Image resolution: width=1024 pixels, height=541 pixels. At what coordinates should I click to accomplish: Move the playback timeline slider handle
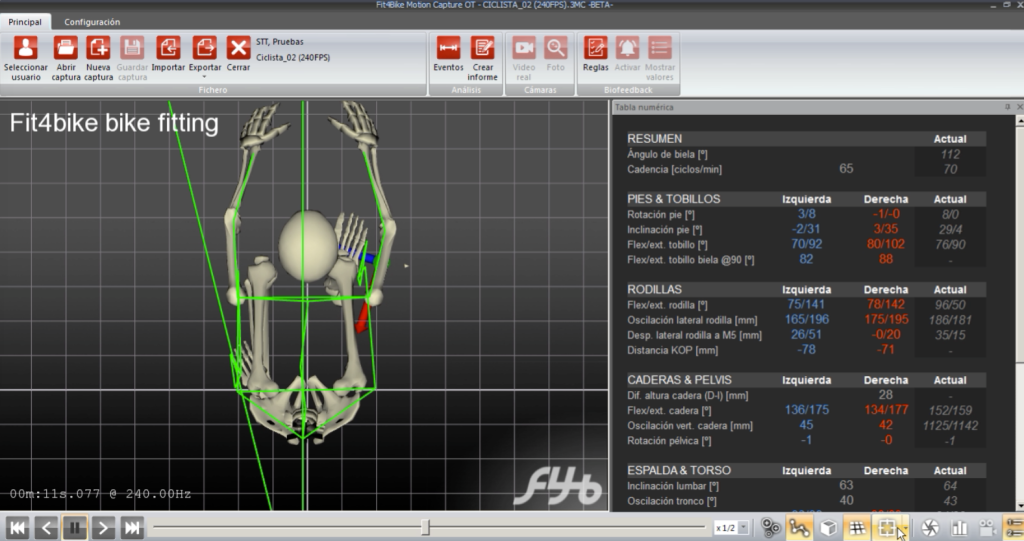pyautogui.click(x=425, y=527)
